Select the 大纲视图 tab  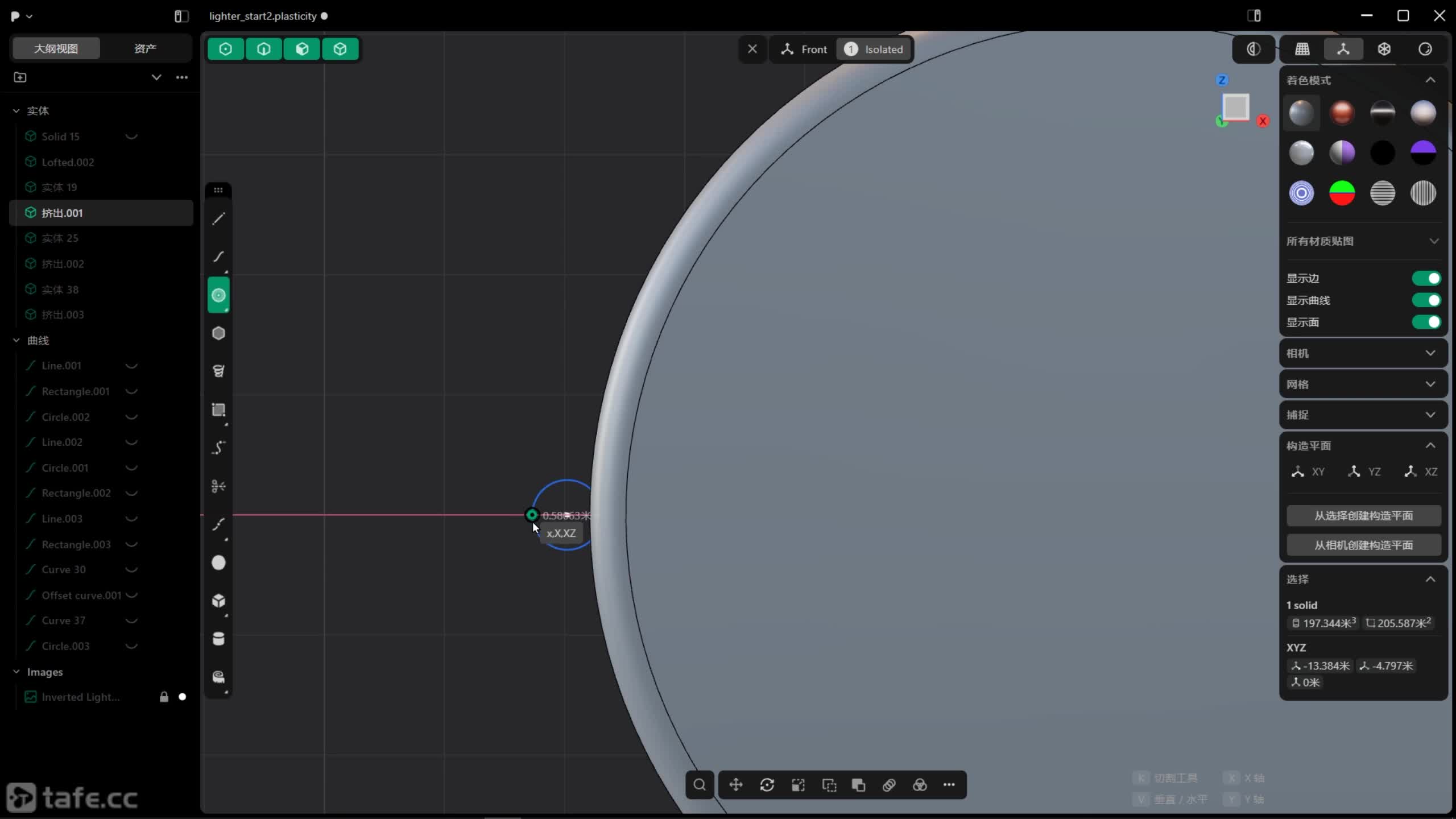[56, 48]
